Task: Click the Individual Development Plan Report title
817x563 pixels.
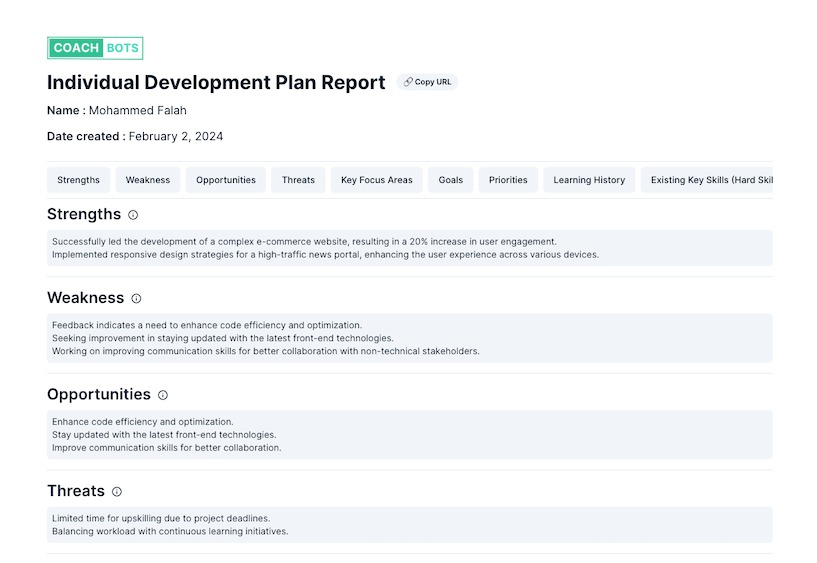Action: (x=216, y=83)
